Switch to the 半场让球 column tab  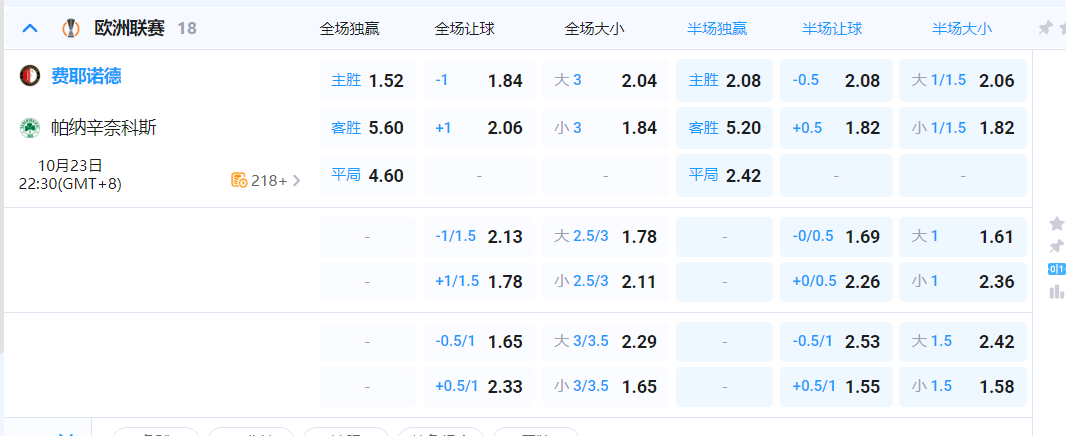click(832, 29)
